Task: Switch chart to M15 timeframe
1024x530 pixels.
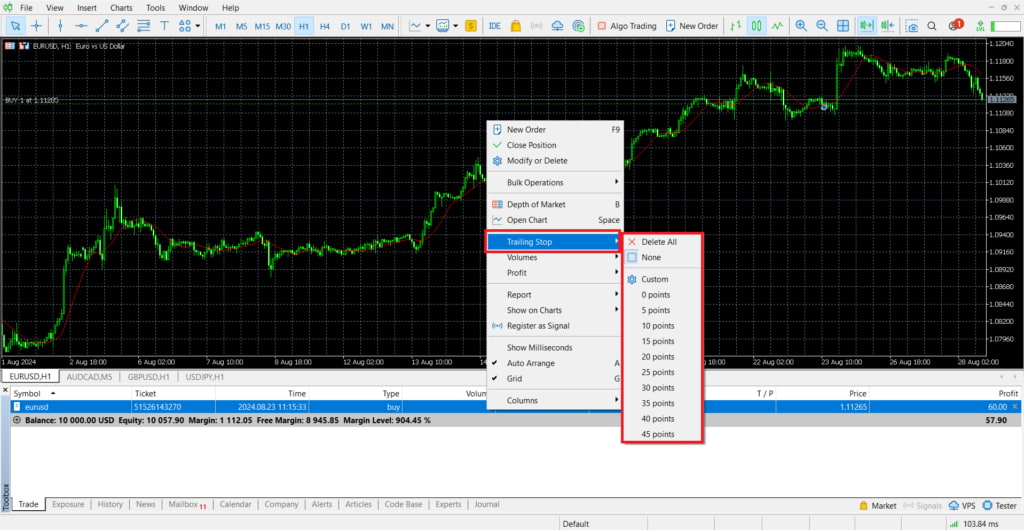Action: tap(263, 26)
